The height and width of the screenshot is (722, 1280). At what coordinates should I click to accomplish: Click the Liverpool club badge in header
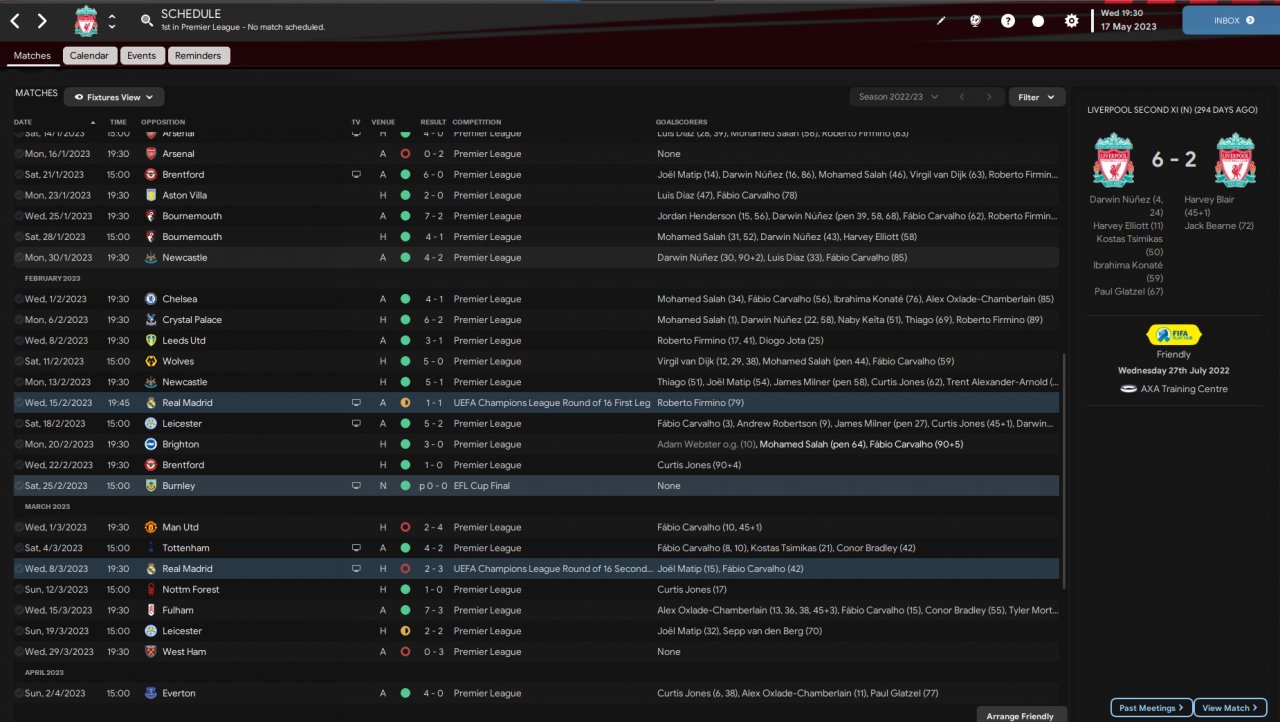click(x=86, y=21)
